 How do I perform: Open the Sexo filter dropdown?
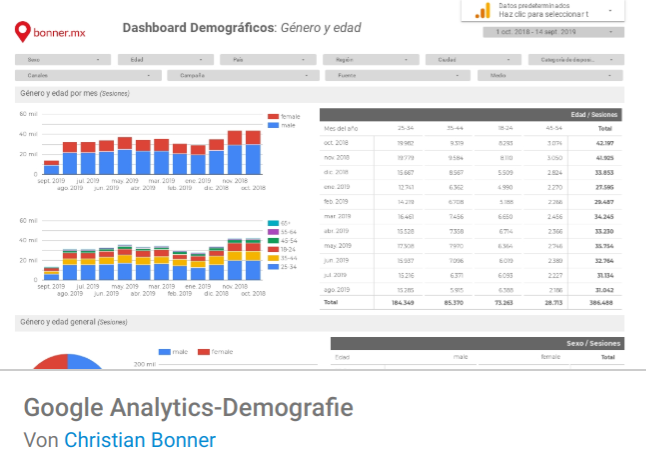tap(63, 60)
